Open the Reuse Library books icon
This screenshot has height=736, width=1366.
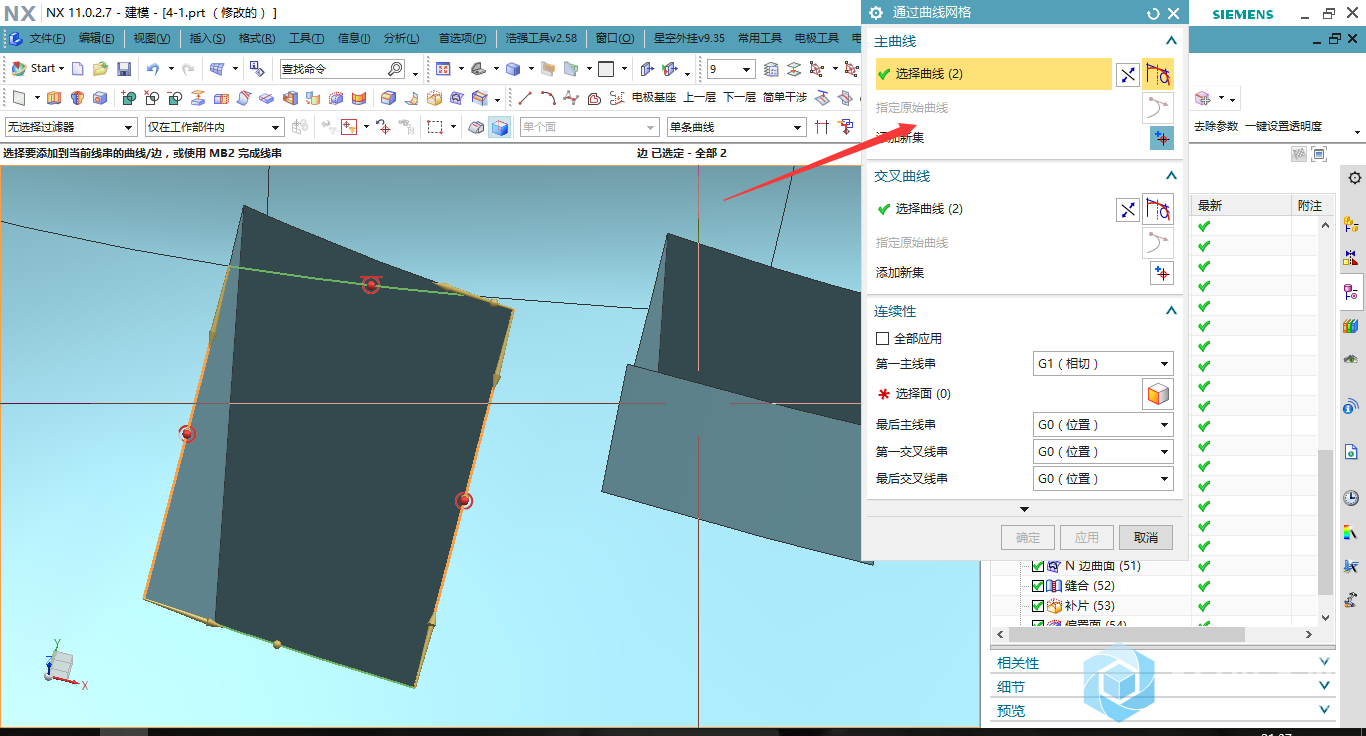click(x=1351, y=325)
